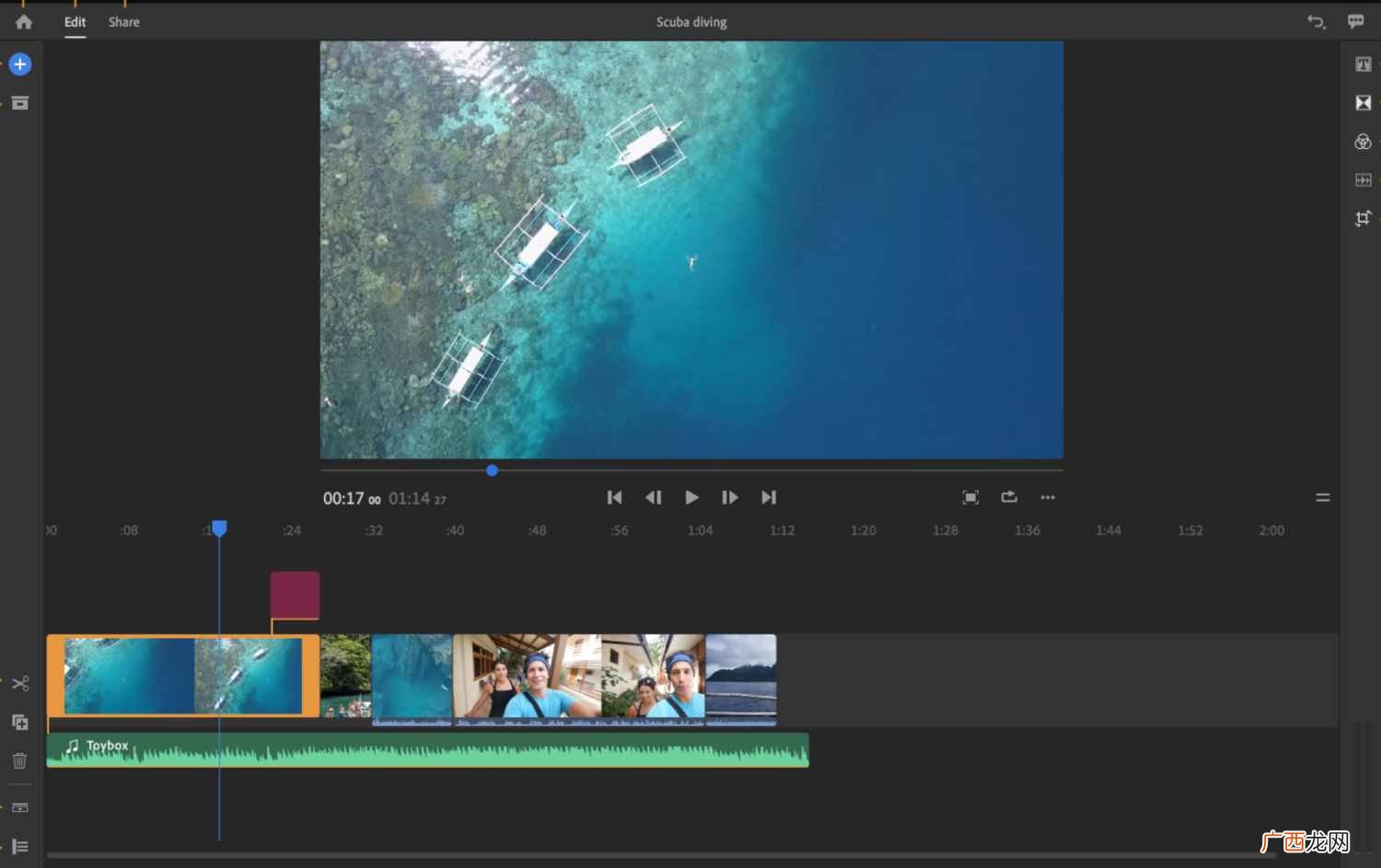The height and width of the screenshot is (868, 1381).
Task: Open the Transitions panel icon
Action: (x=1364, y=103)
